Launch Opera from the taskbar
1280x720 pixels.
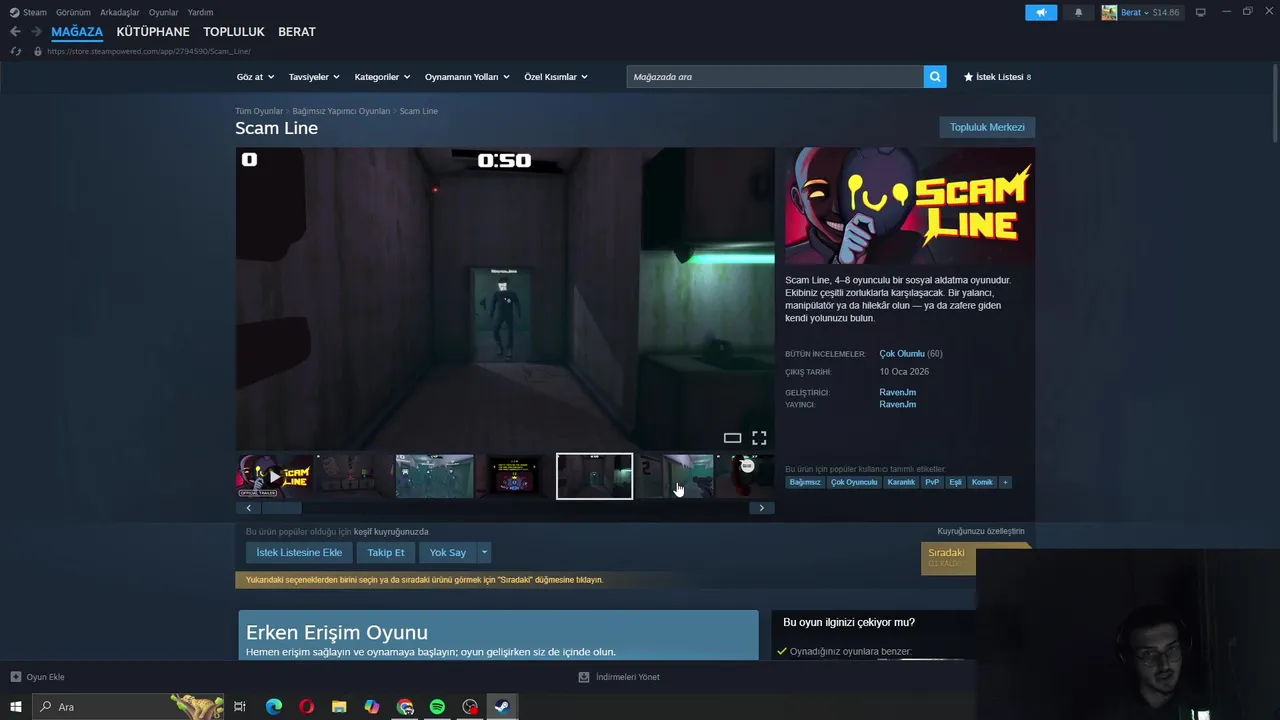click(x=306, y=707)
